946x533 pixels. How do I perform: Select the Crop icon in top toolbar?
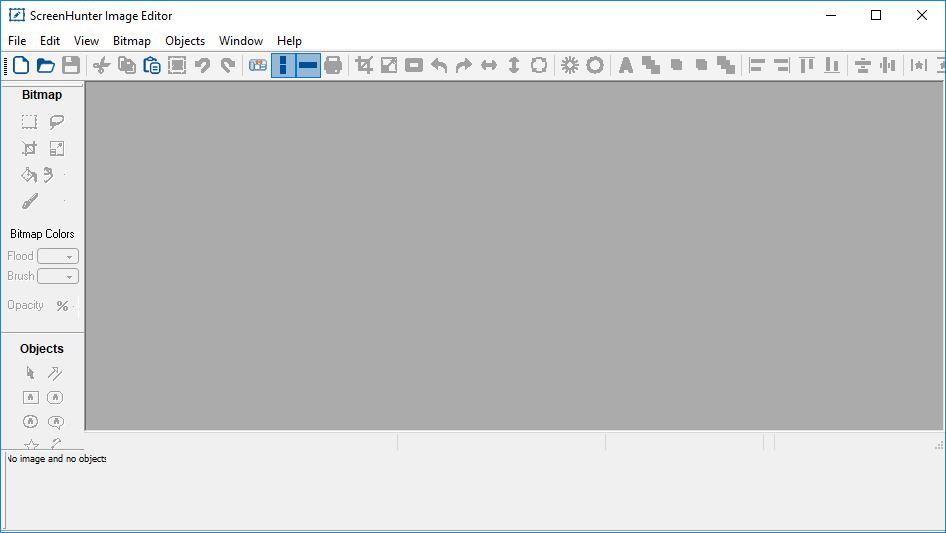tap(364, 66)
